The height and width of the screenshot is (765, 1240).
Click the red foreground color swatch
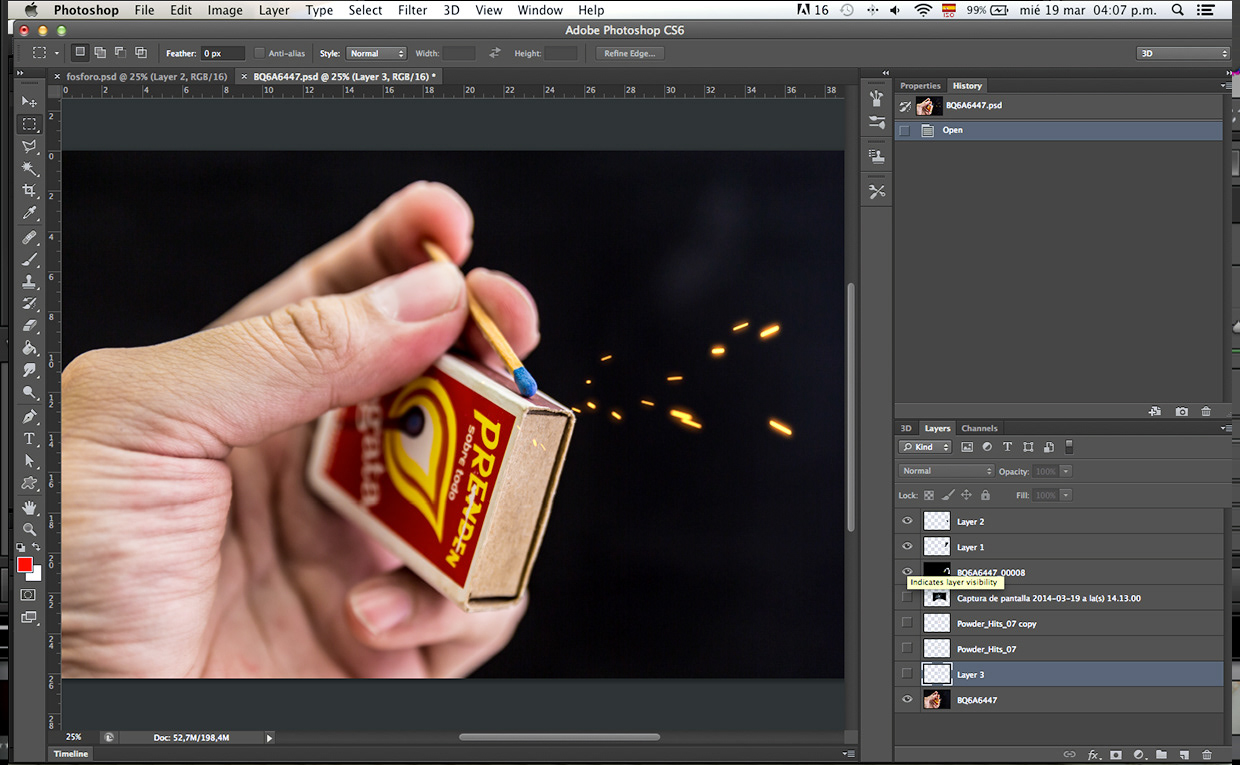pyautogui.click(x=25, y=565)
